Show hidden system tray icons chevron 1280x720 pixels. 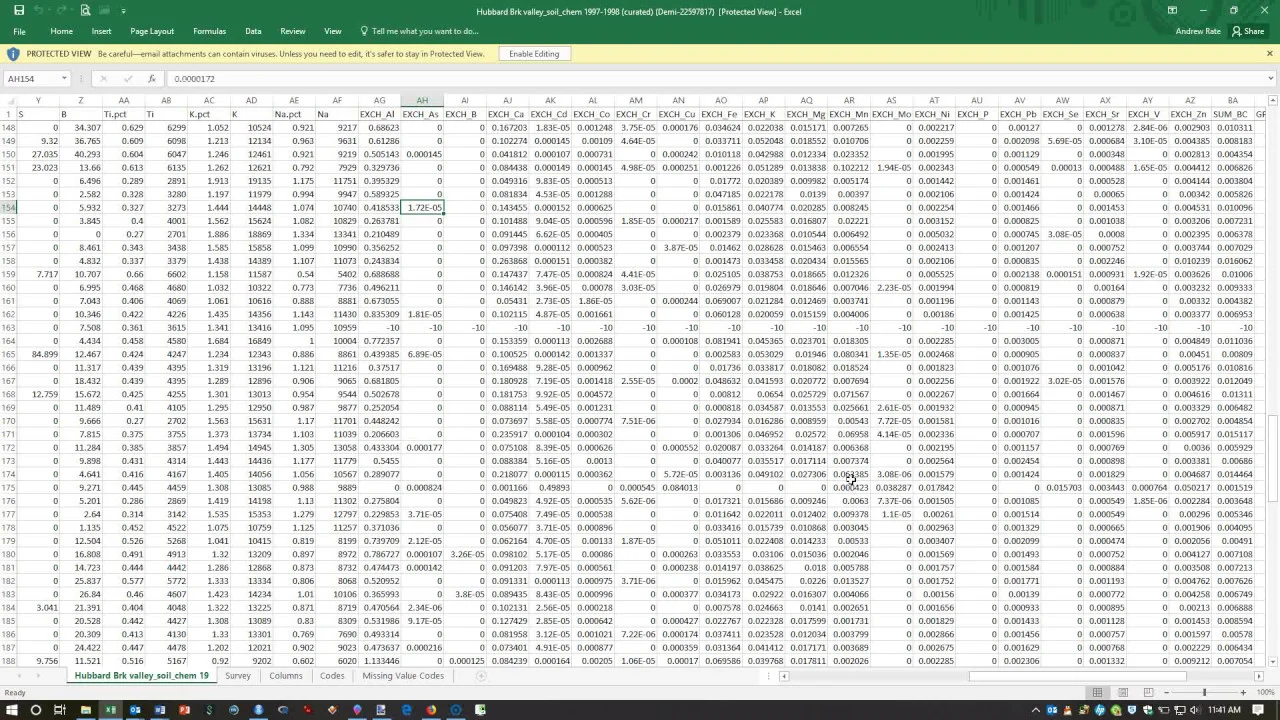[1036, 710]
